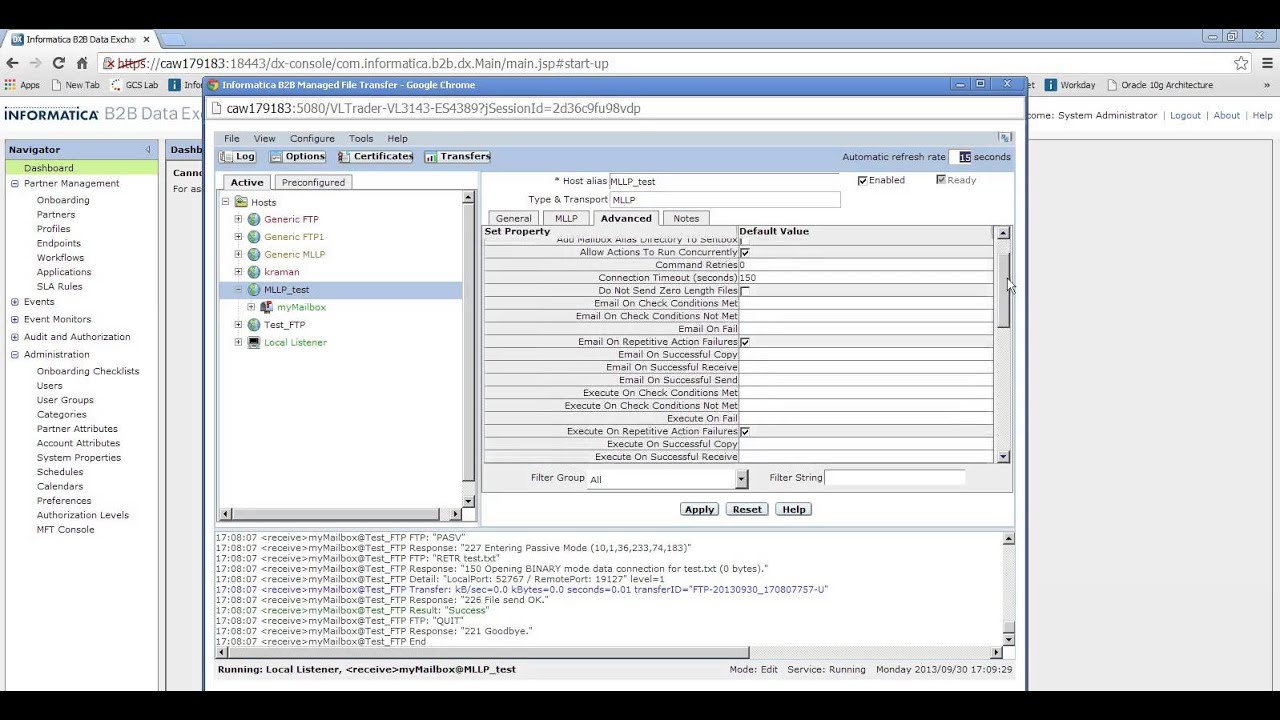This screenshot has height=720, width=1280.
Task: Open the Chrome menu icon
Action: tap(1266, 63)
